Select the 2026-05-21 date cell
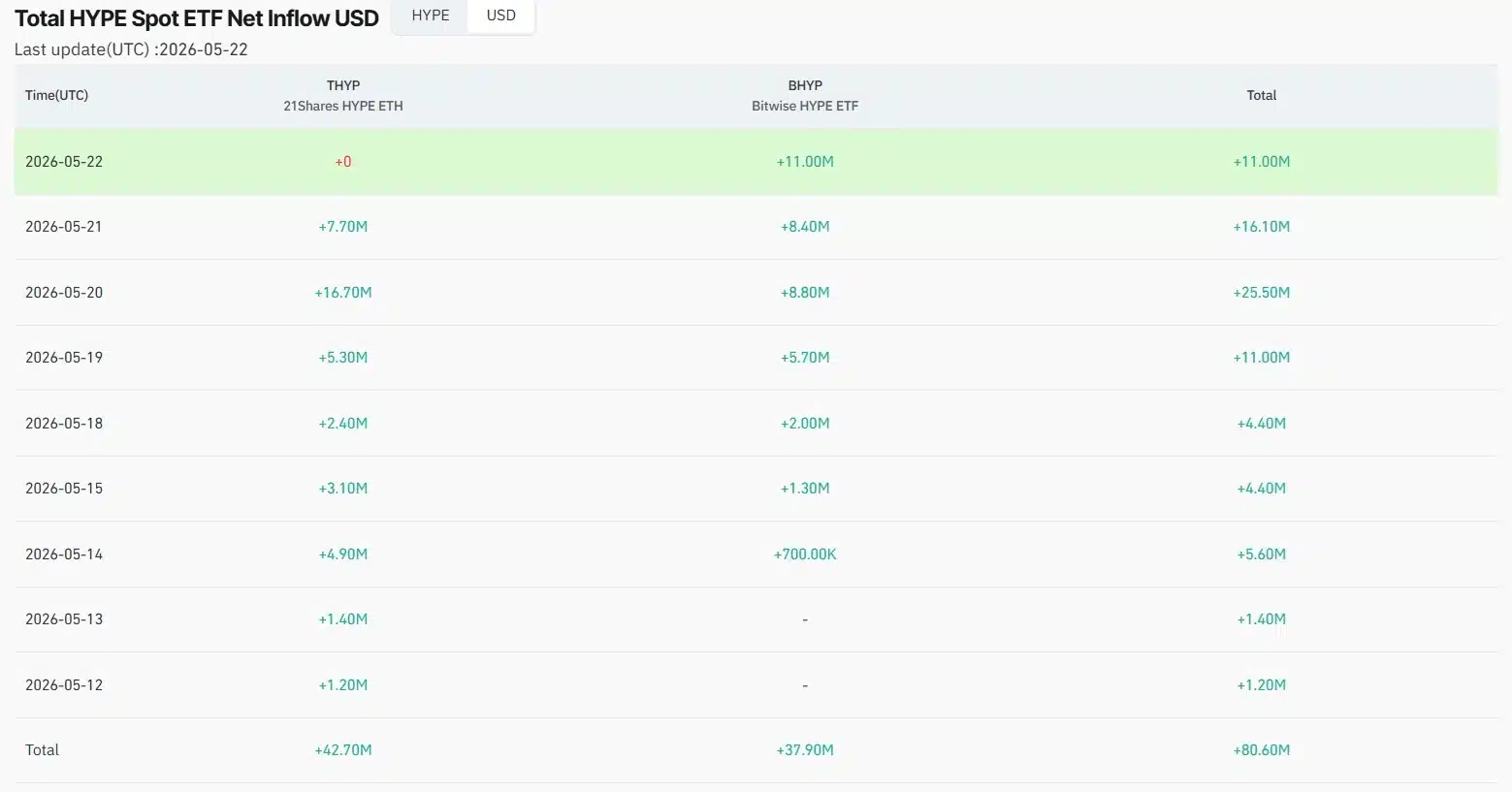 64,227
